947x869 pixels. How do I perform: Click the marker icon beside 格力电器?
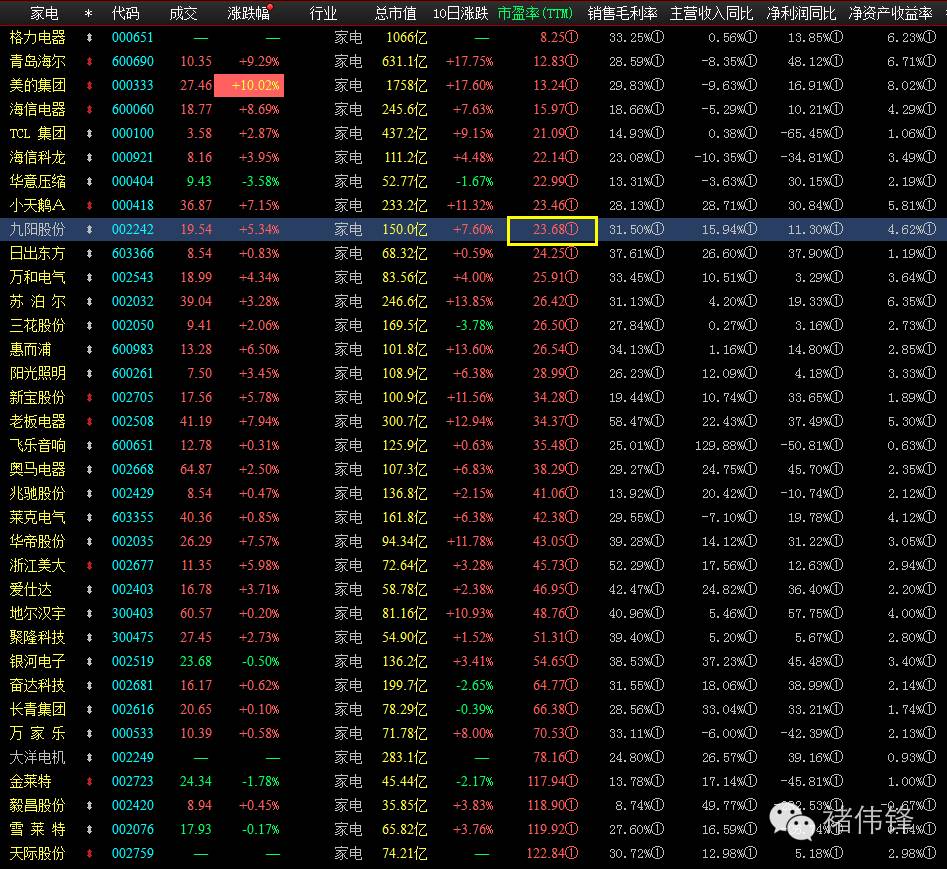(89, 37)
